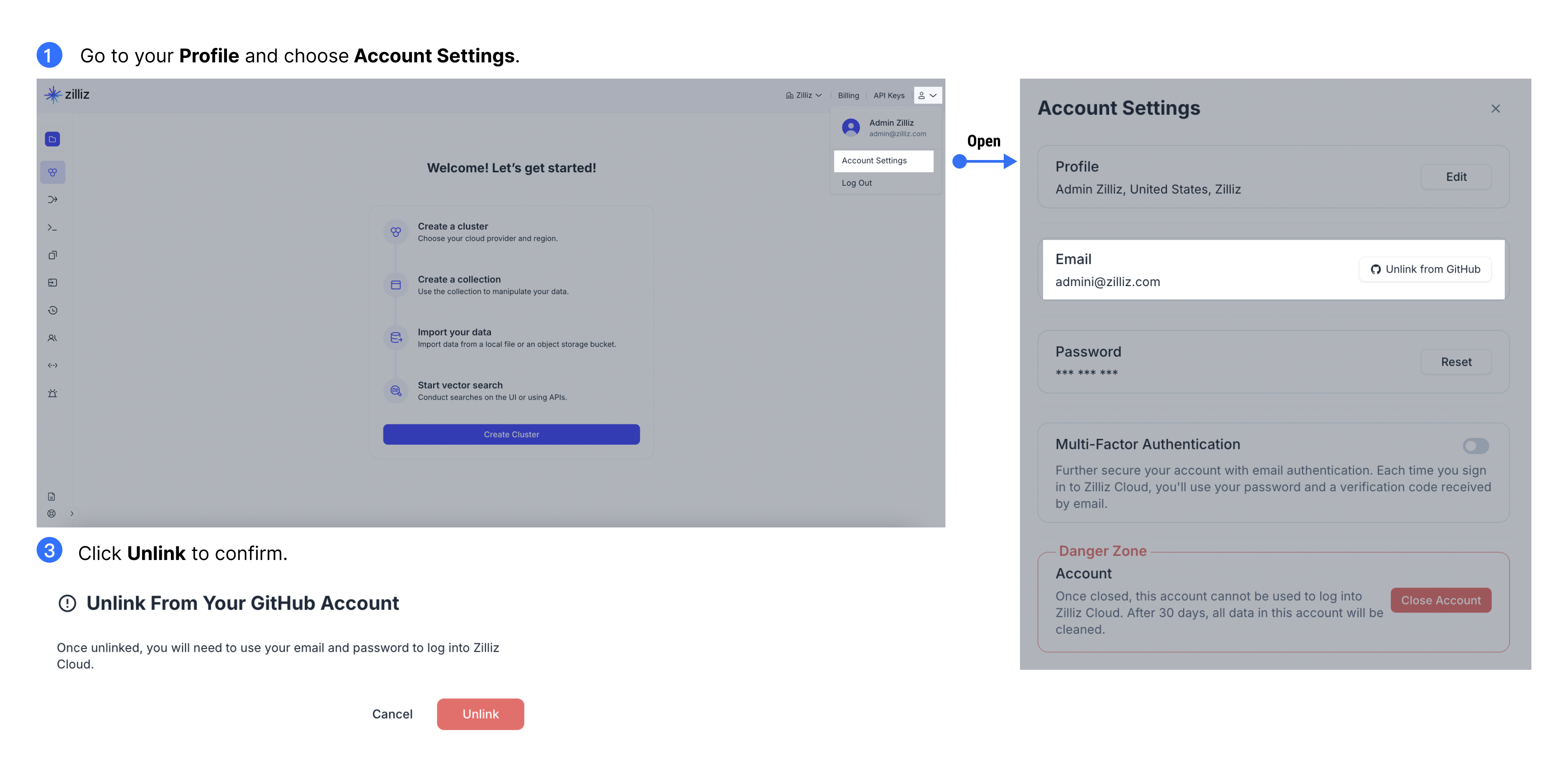1568x781 pixels.
Task: Click the activity history clock icon
Action: [x=52, y=310]
